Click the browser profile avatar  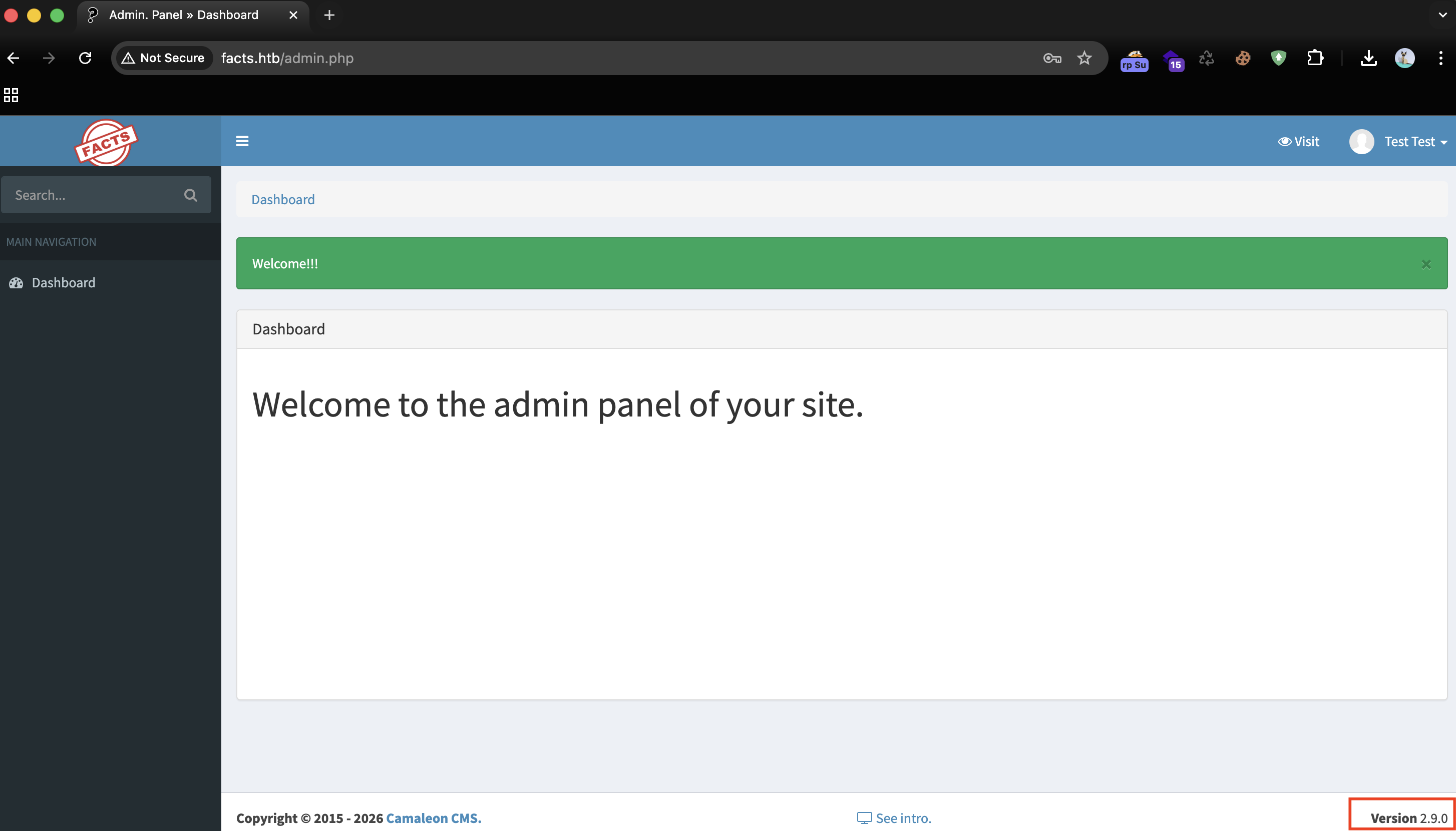(x=1404, y=58)
